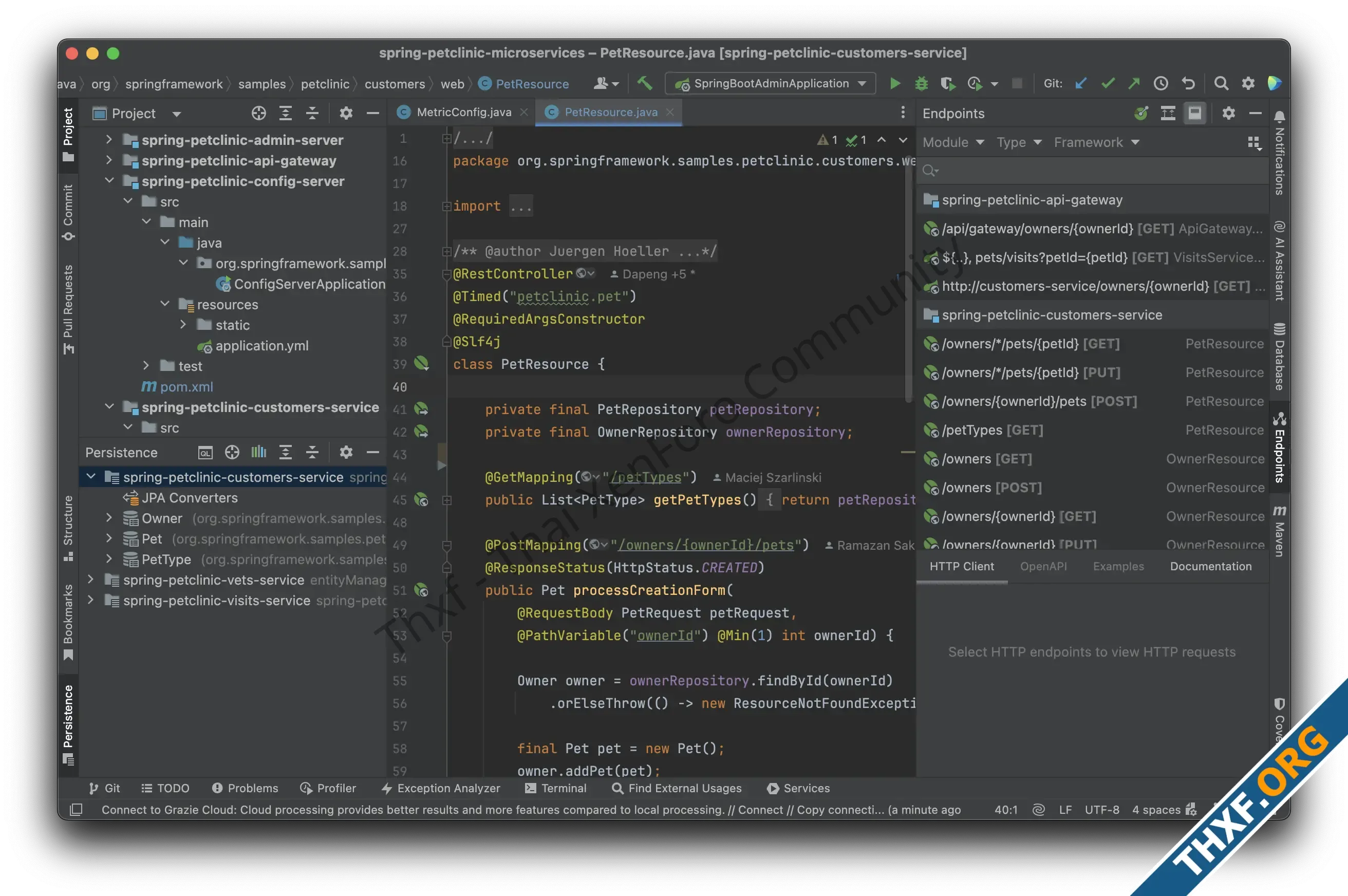Click the build hammer icon
The width and height of the screenshot is (1348, 896).
645,83
